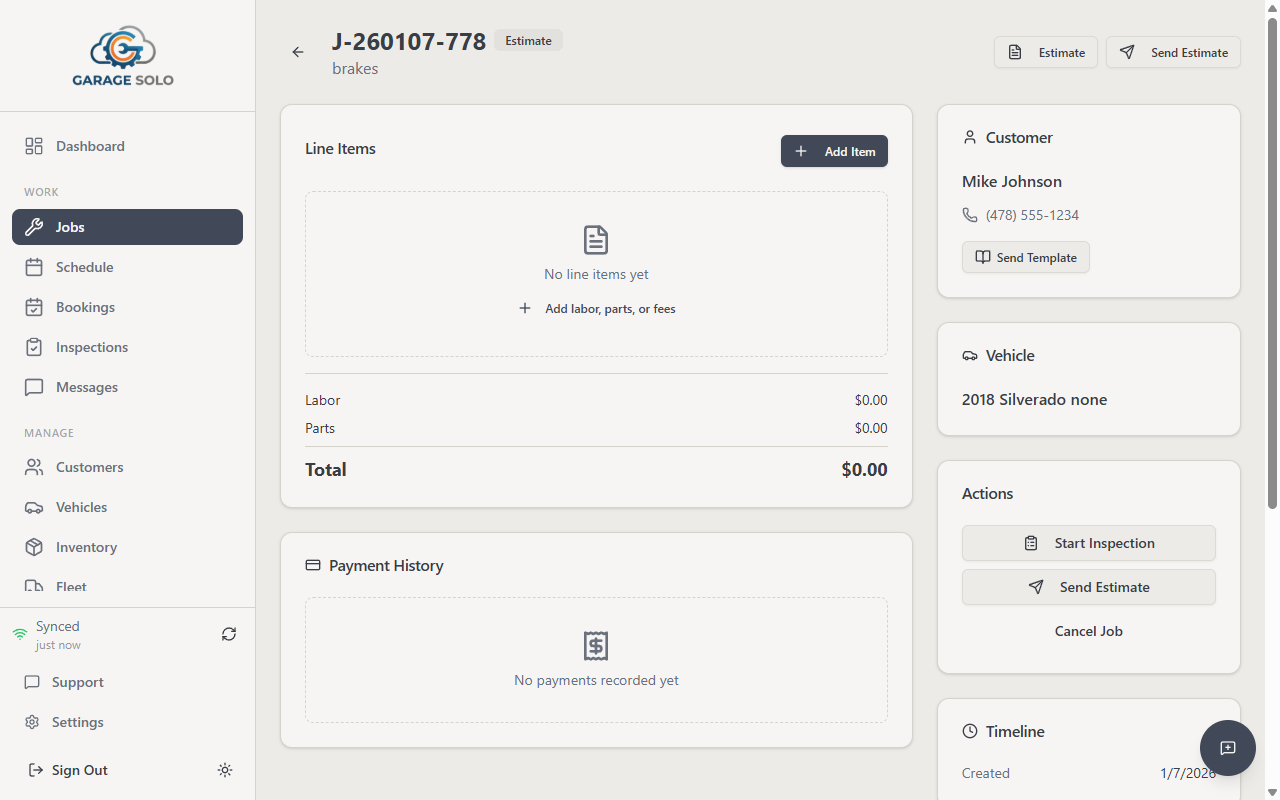Image resolution: width=1280 pixels, height=800 pixels.
Task: Open the Schedule page
Action: coord(127,267)
